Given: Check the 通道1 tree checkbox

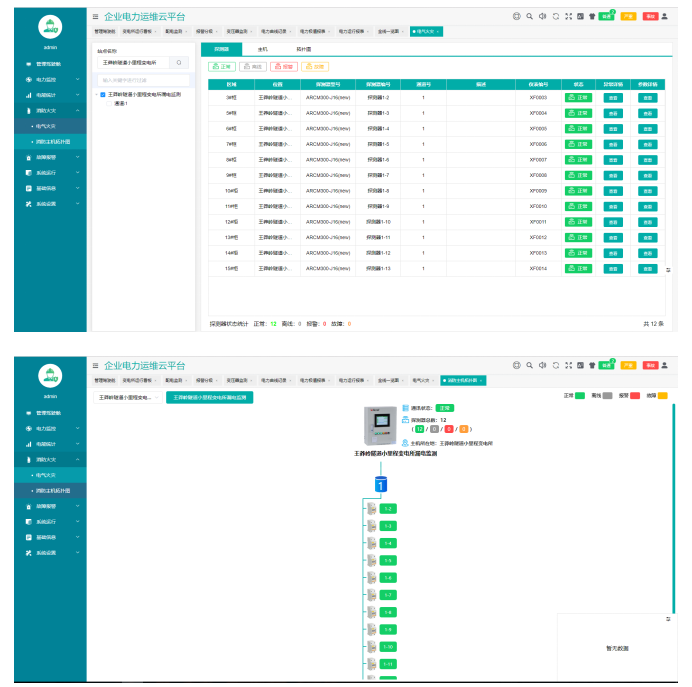Looking at the screenshot, I should coord(109,104).
